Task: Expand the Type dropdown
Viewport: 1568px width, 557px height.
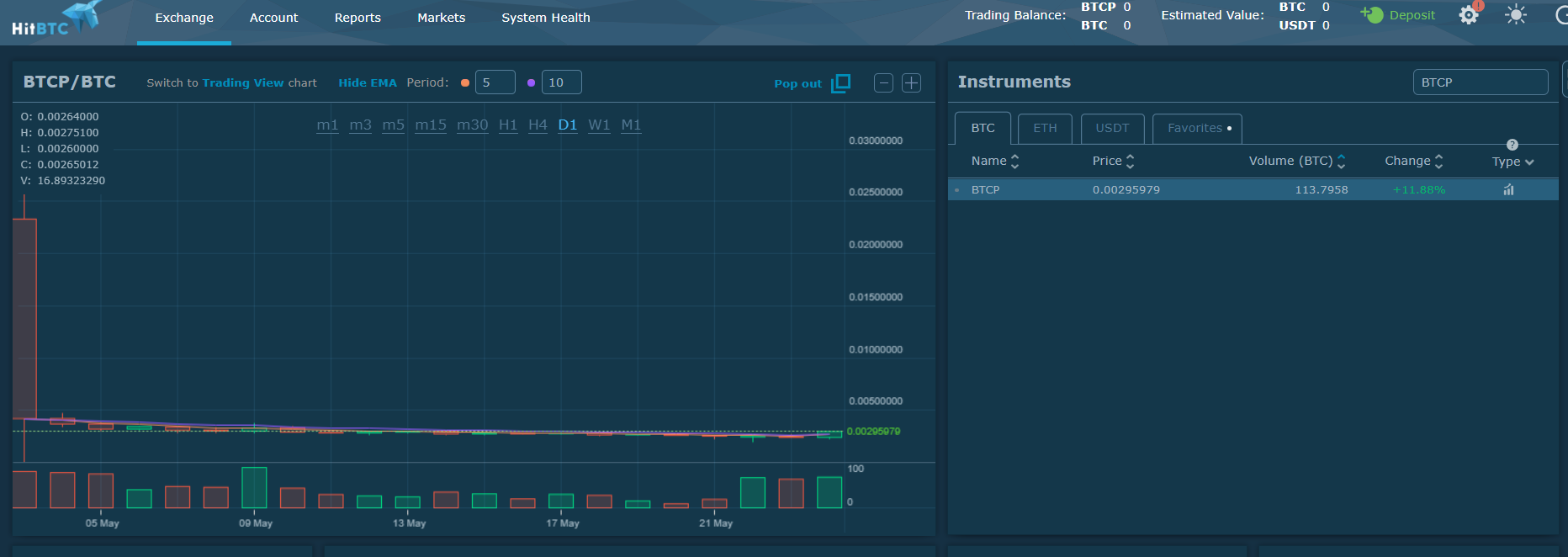Action: [x=1513, y=162]
